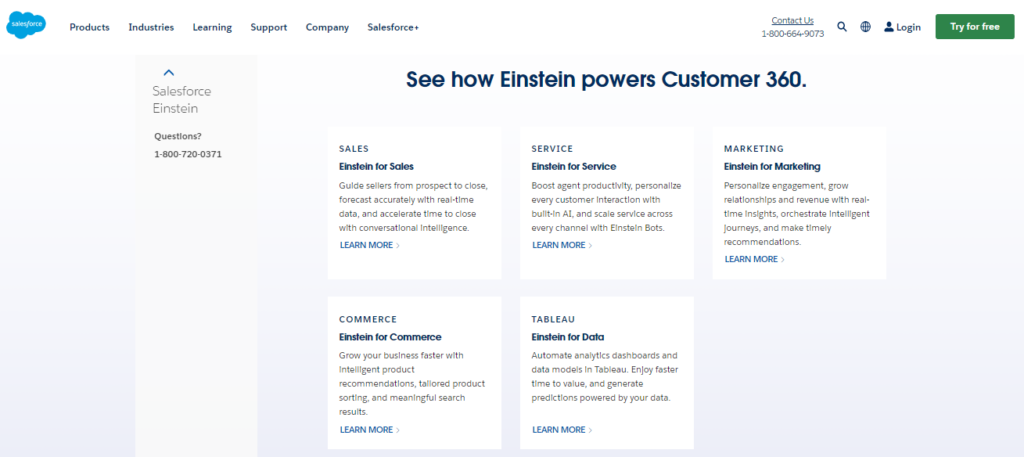Click the 1-800-720-0371 phone number
Screen dimensions: 1024x457
coord(188,154)
